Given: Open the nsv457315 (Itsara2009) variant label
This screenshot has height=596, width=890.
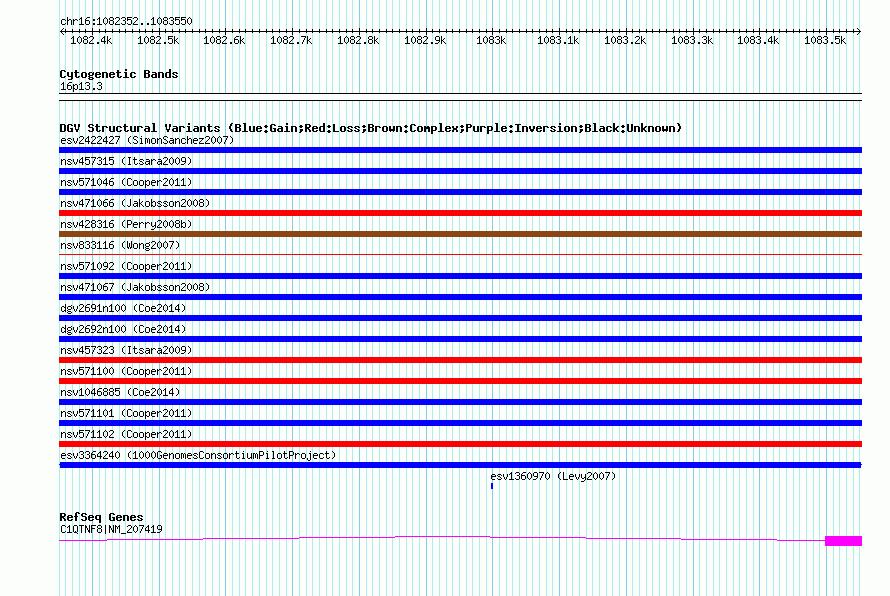Looking at the screenshot, I should [x=126, y=161].
